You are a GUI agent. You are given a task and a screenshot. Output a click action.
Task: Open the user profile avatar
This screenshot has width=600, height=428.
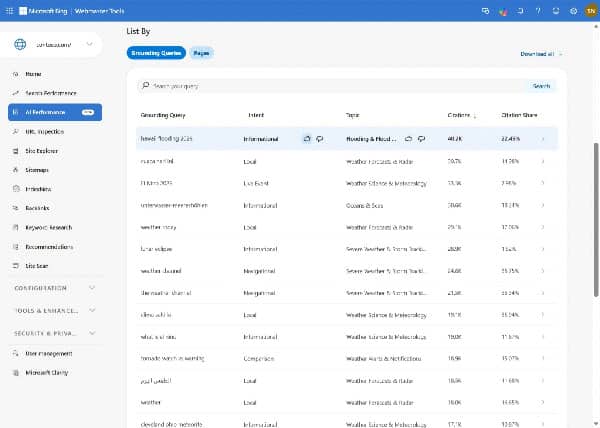(x=591, y=11)
